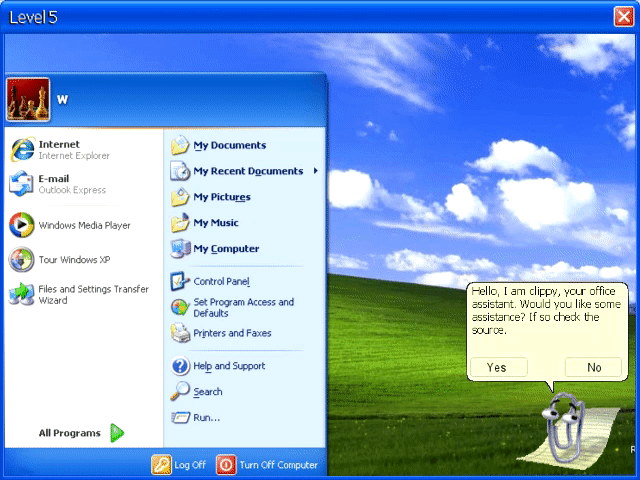This screenshot has width=640, height=480.
Task: Click the Internet Explorer icon
Action: tap(22, 149)
